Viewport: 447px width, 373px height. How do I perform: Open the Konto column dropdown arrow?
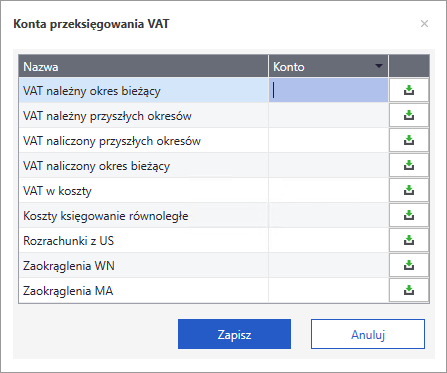coord(379,66)
